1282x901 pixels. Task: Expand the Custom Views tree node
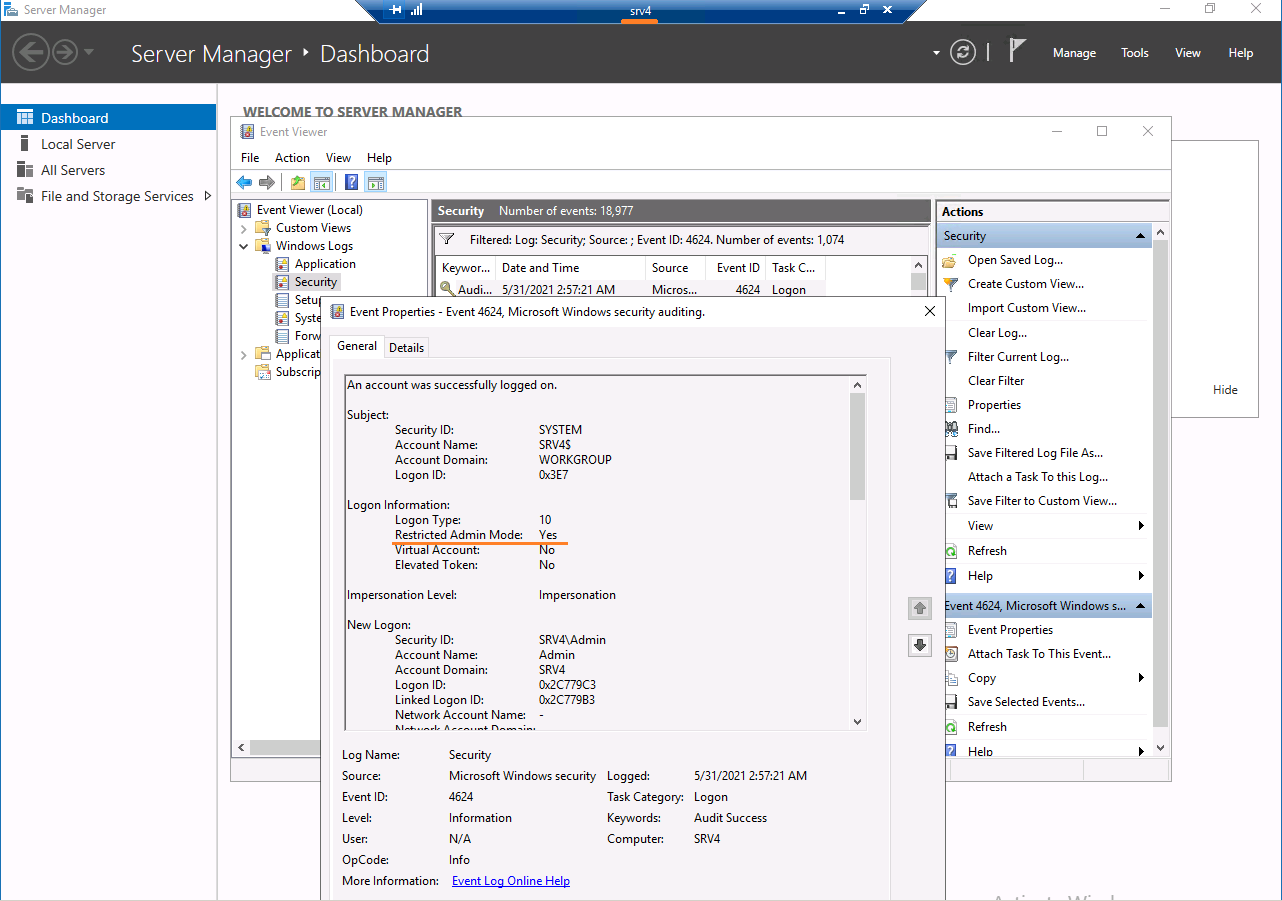click(x=244, y=228)
